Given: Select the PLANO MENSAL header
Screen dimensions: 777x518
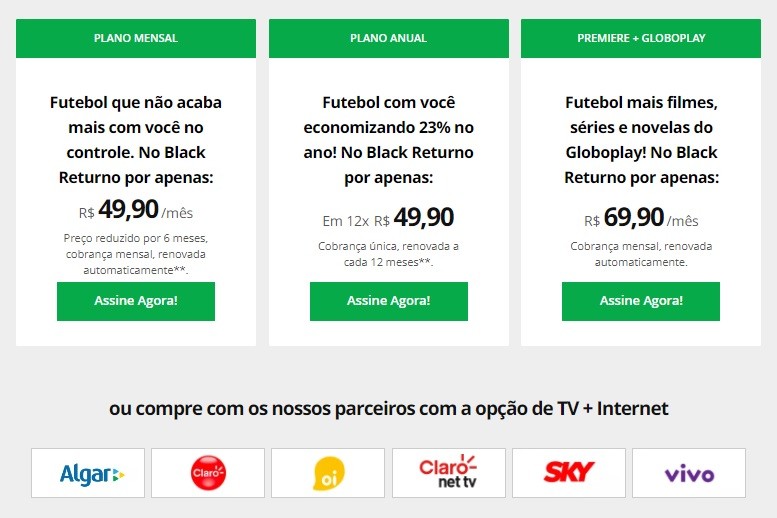Looking at the screenshot, I should click(136, 38).
